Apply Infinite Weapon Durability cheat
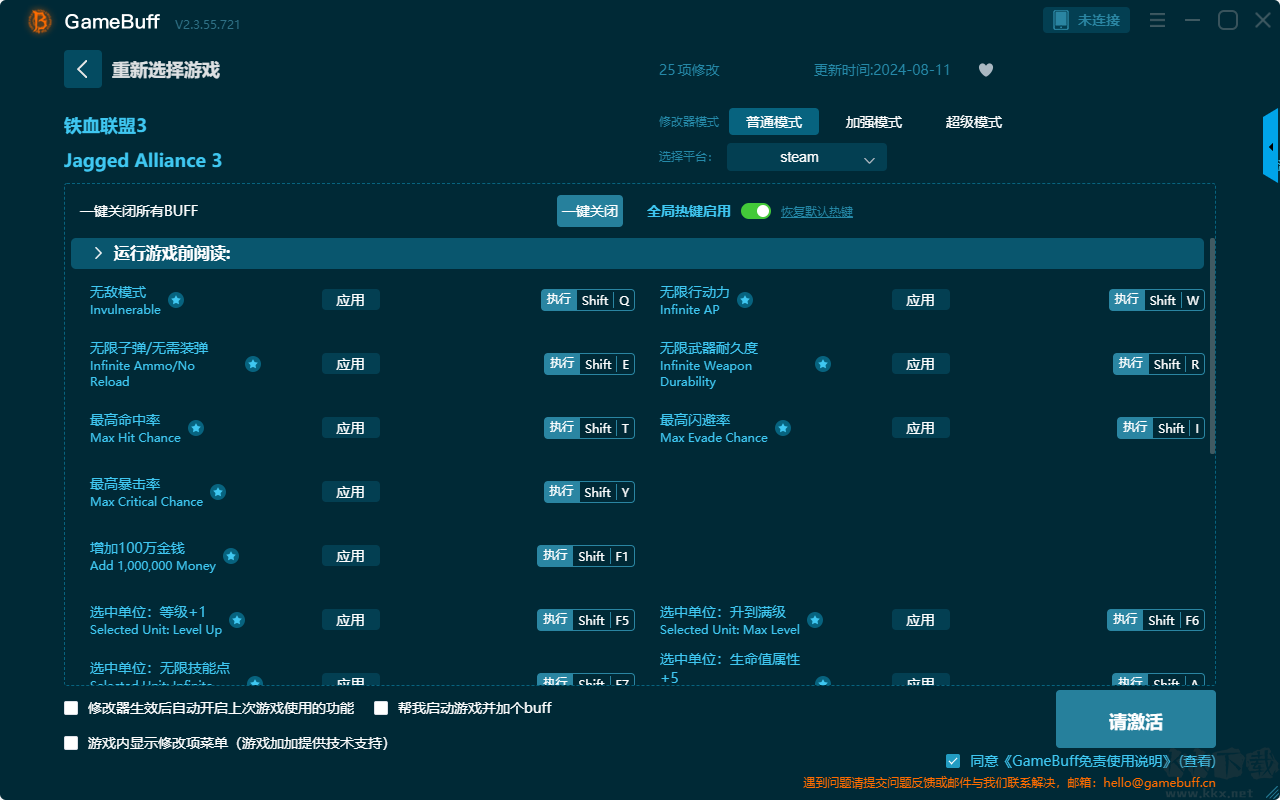The image size is (1280, 800). point(921,364)
